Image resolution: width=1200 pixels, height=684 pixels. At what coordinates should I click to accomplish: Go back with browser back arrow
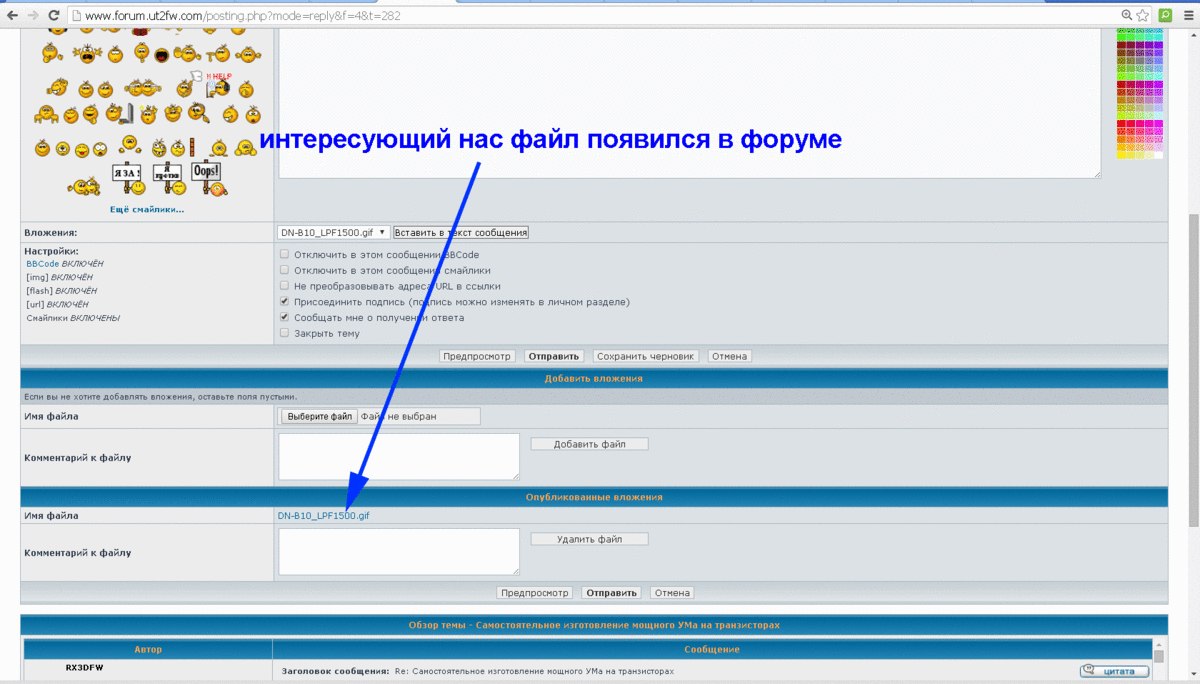(x=12, y=16)
